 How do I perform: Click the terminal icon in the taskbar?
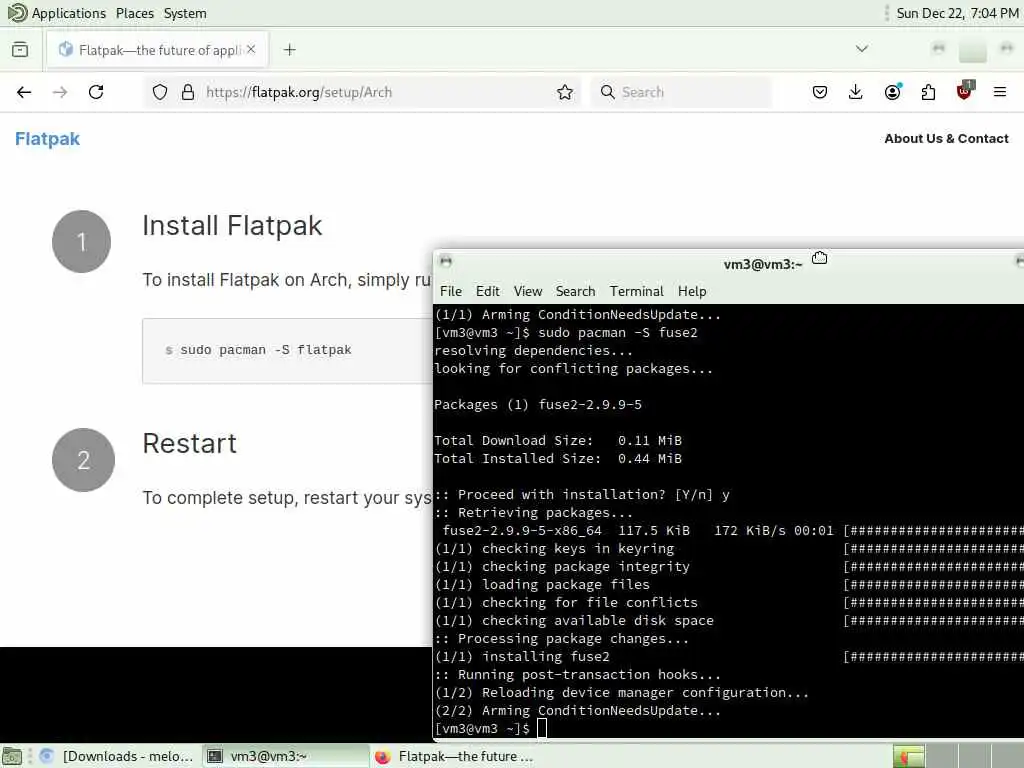pos(215,756)
